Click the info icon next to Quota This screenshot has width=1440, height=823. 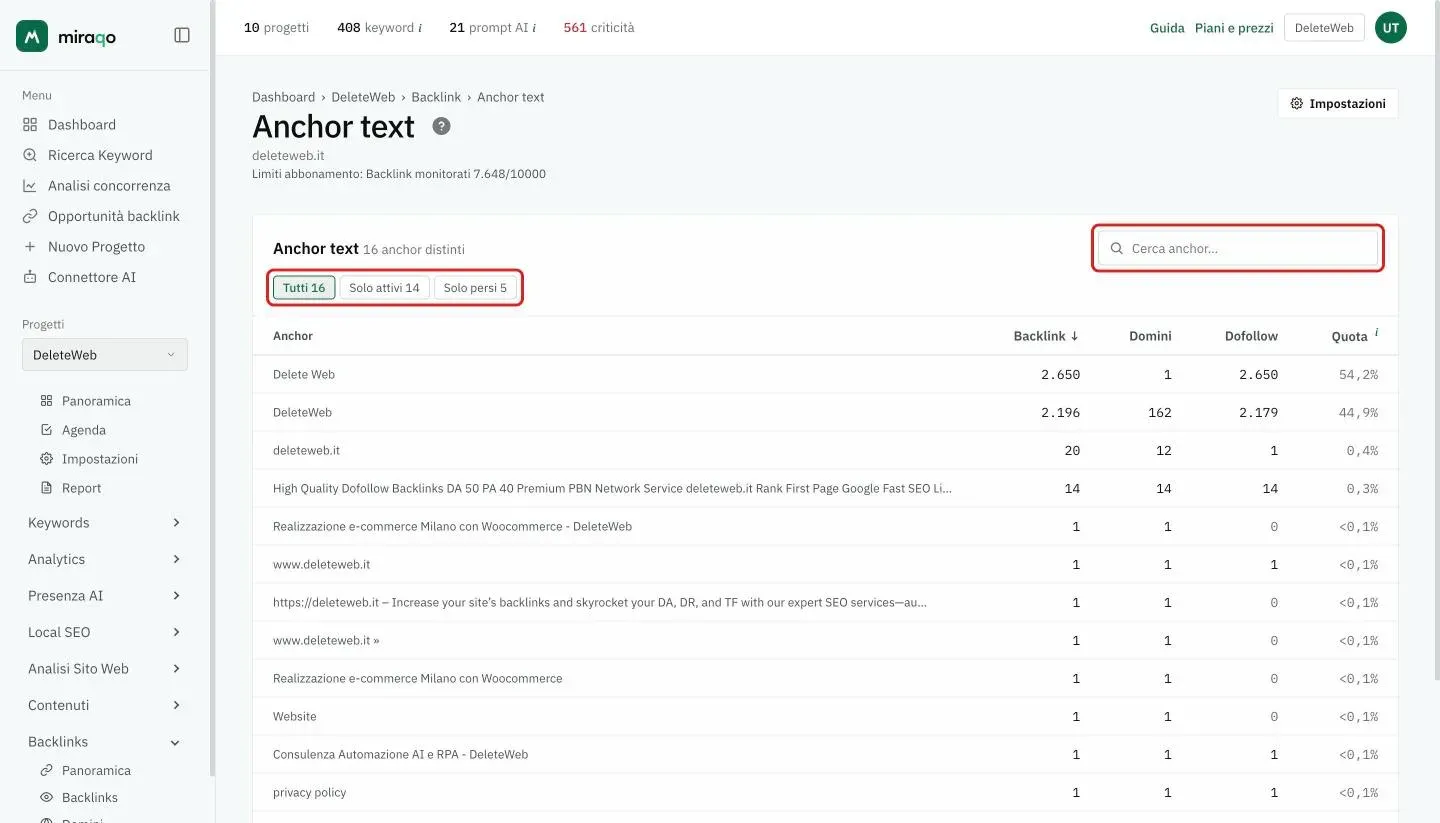[1376, 332]
